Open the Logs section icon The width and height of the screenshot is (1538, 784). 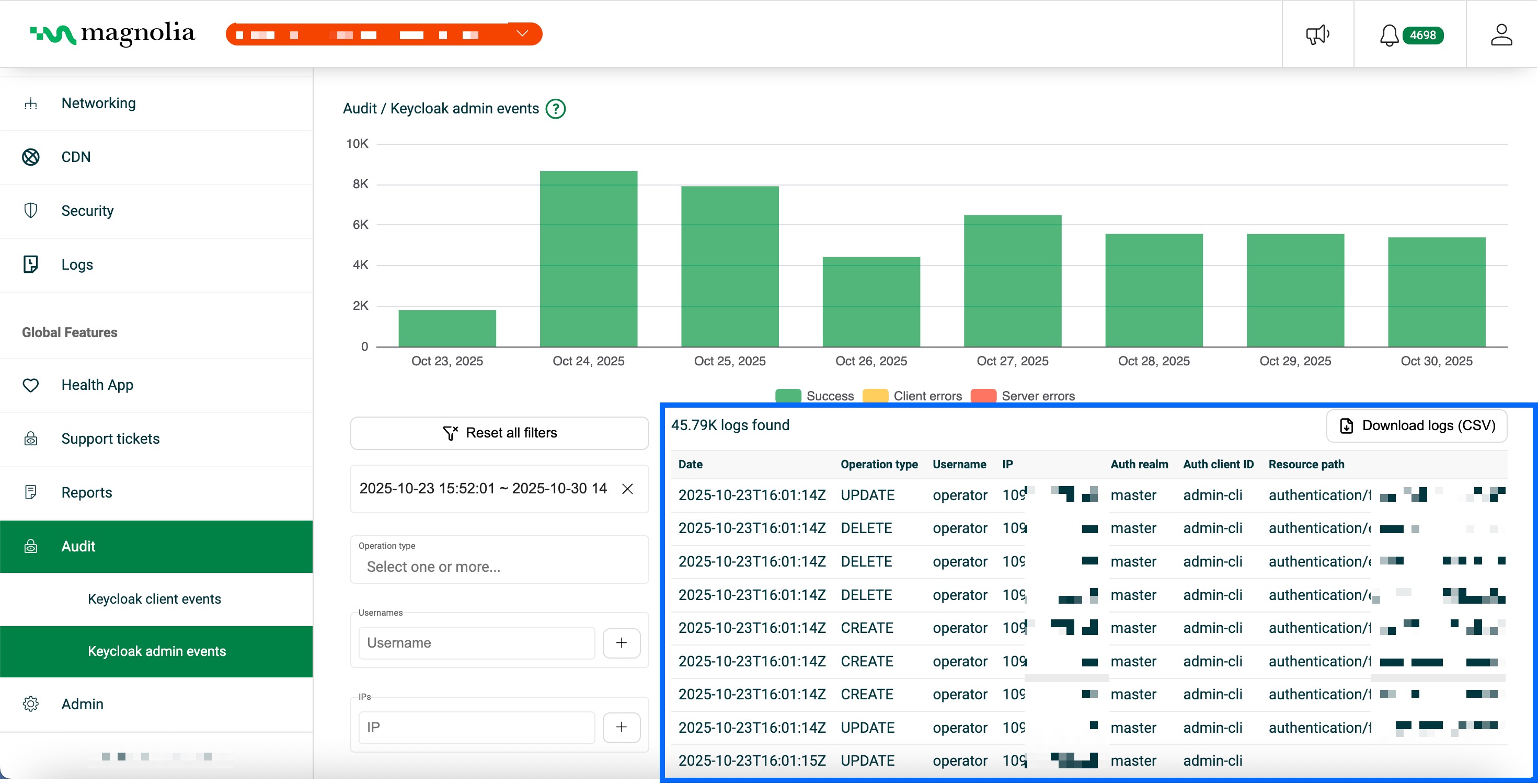click(x=31, y=264)
